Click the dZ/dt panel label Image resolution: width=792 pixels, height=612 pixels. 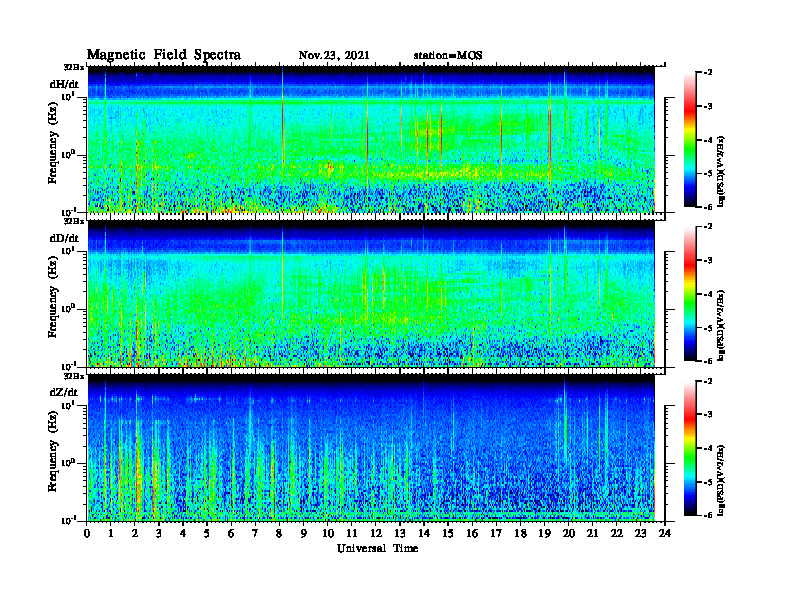point(64,392)
